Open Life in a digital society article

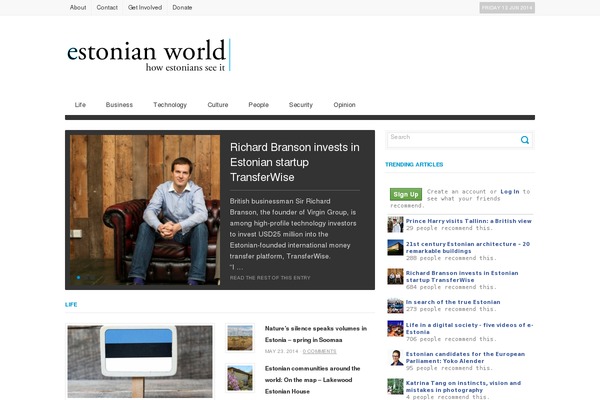pos(470,328)
